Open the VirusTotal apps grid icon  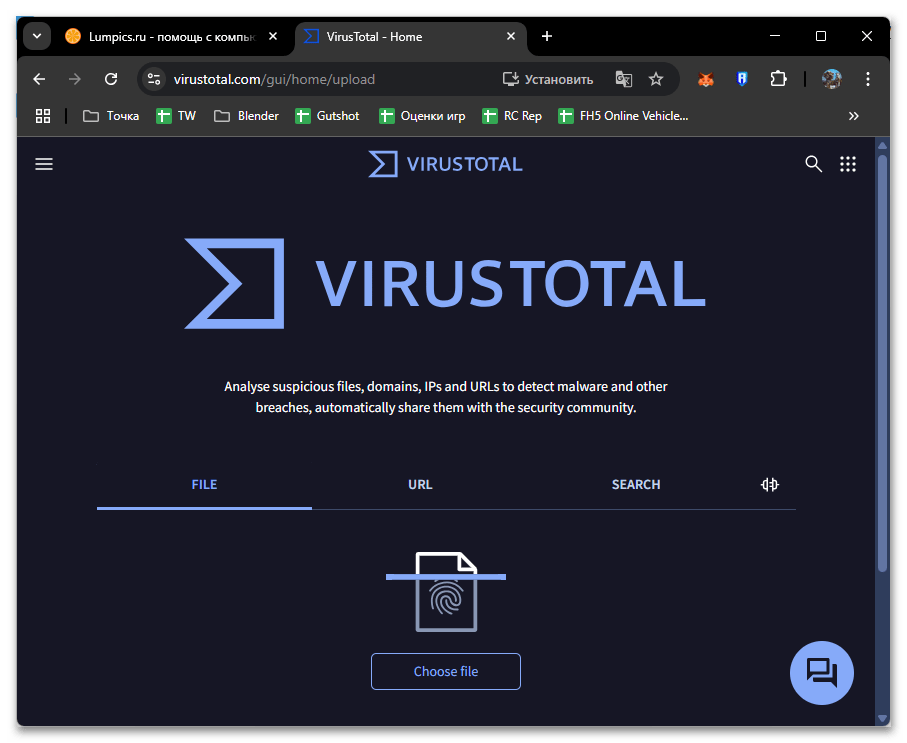pyautogui.click(x=848, y=164)
